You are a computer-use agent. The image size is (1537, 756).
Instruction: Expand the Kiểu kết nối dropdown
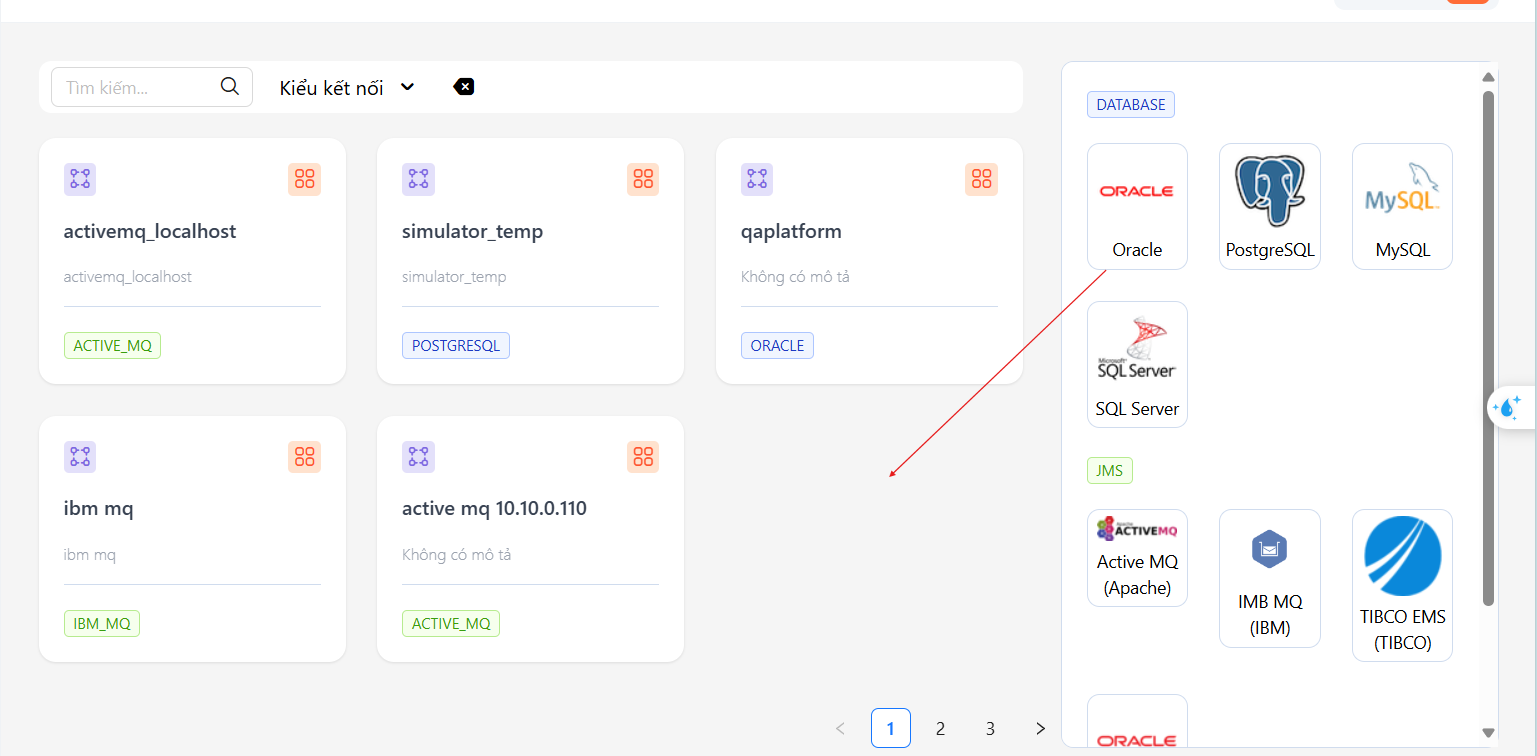pyautogui.click(x=347, y=87)
